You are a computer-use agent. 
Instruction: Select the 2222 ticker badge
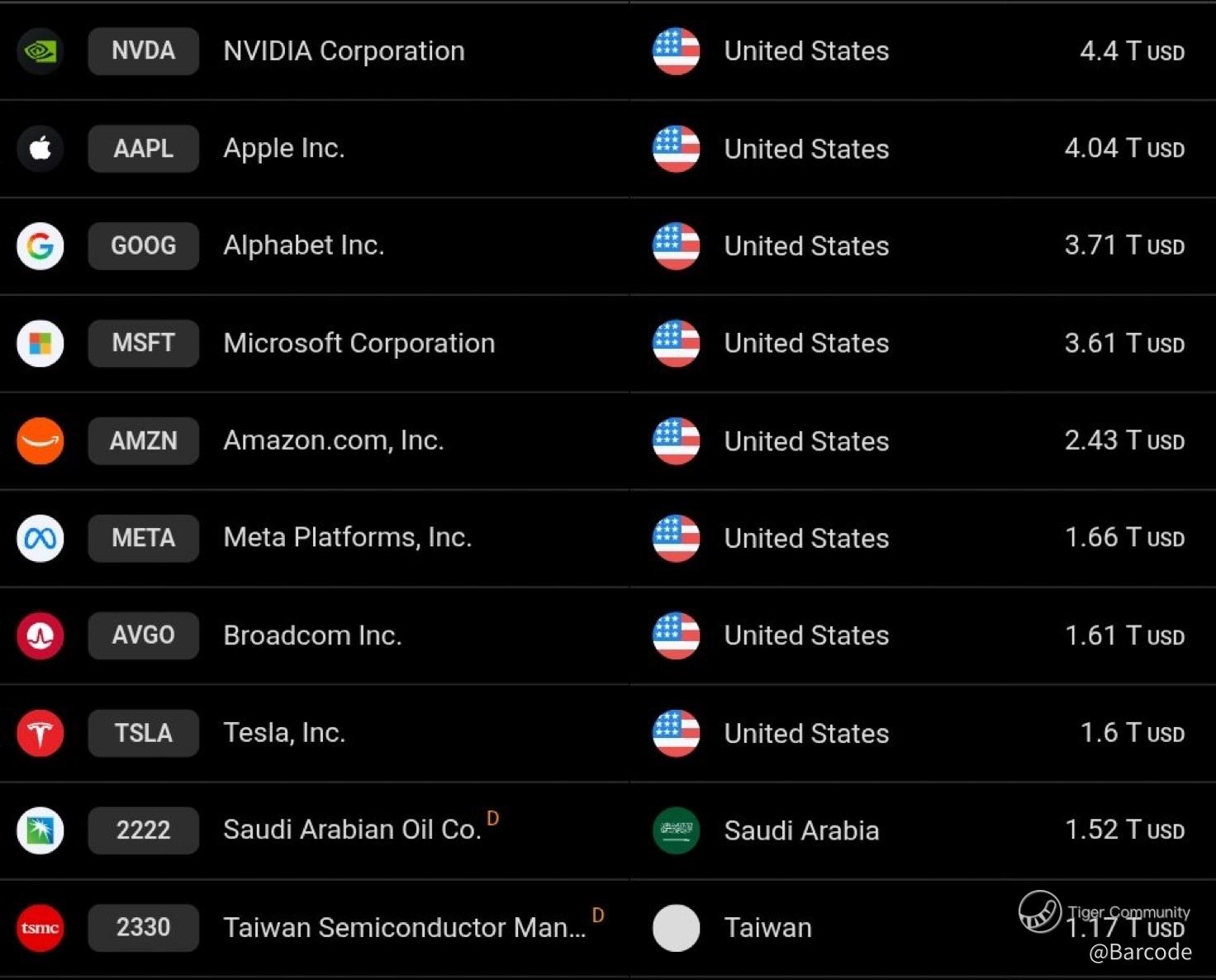143,830
